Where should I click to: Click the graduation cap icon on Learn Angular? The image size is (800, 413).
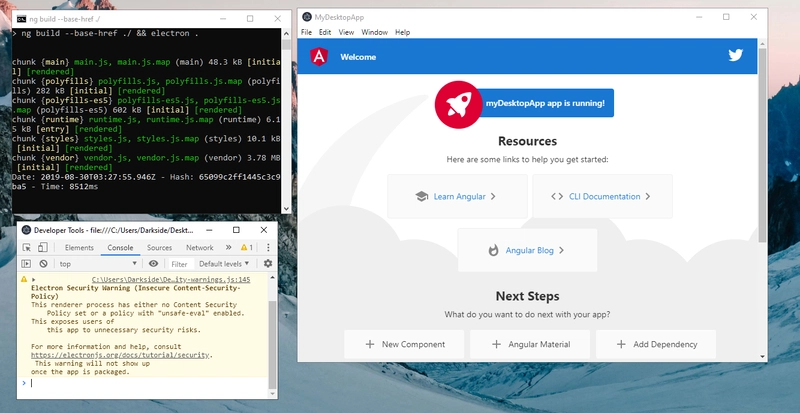tap(421, 197)
